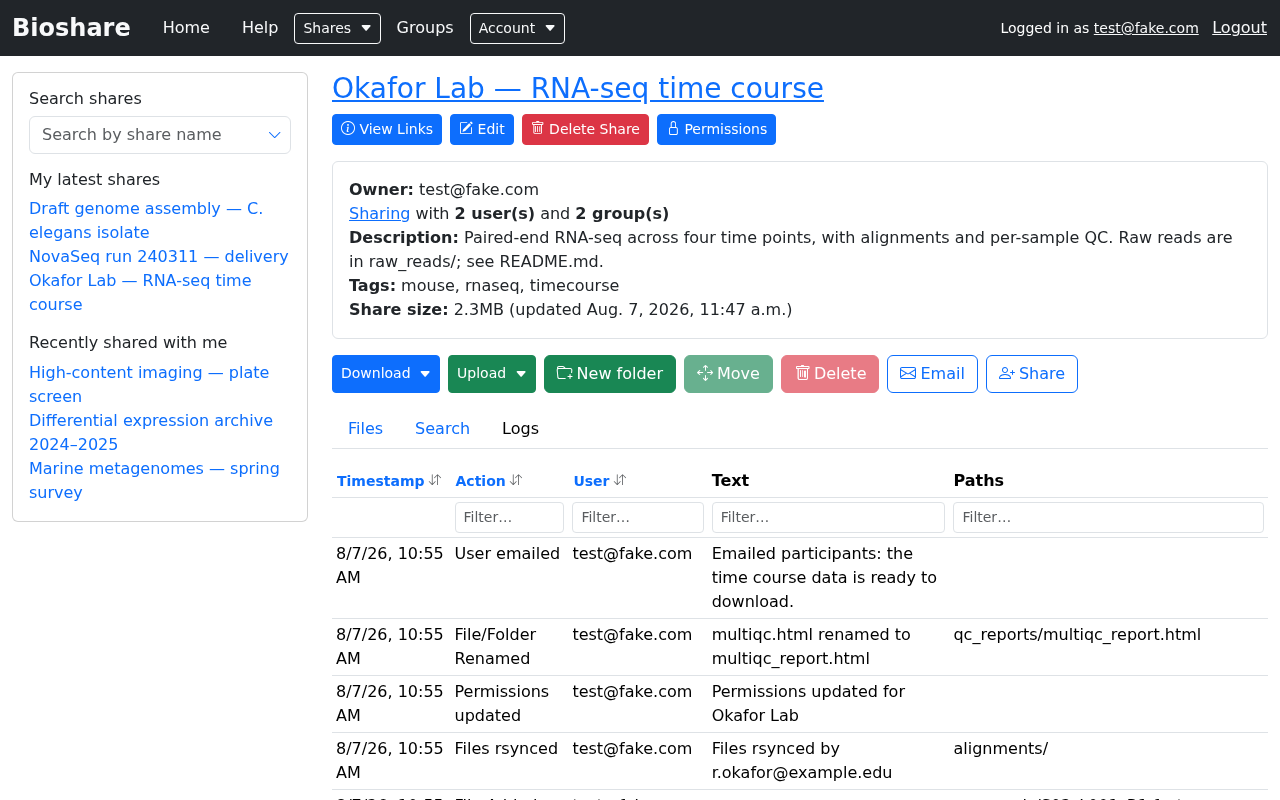Click the Bioshare brand logo
This screenshot has width=1280, height=800.
click(x=71, y=28)
